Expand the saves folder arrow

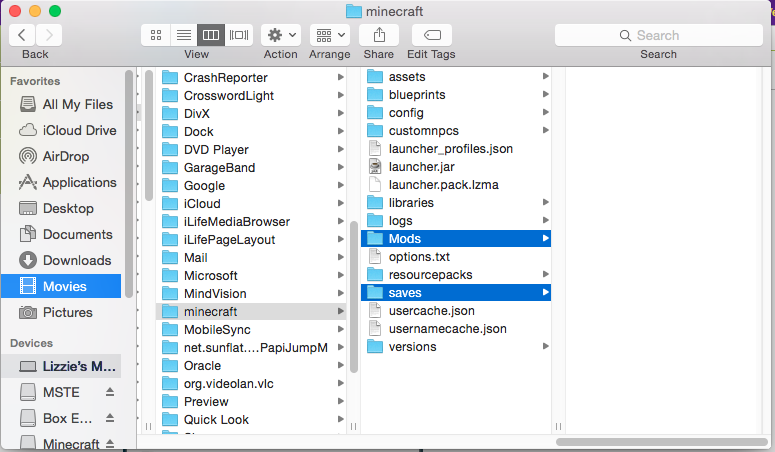[x=546, y=293]
